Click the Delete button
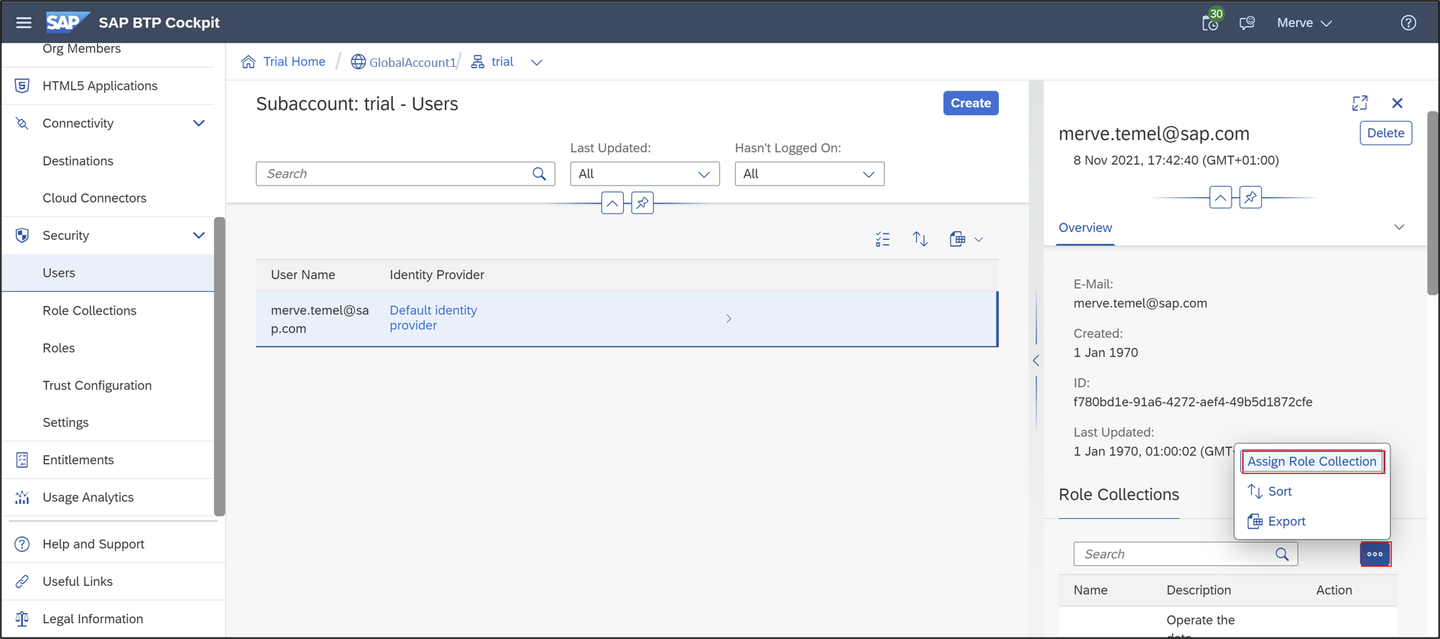Image resolution: width=1440 pixels, height=639 pixels. point(1385,133)
